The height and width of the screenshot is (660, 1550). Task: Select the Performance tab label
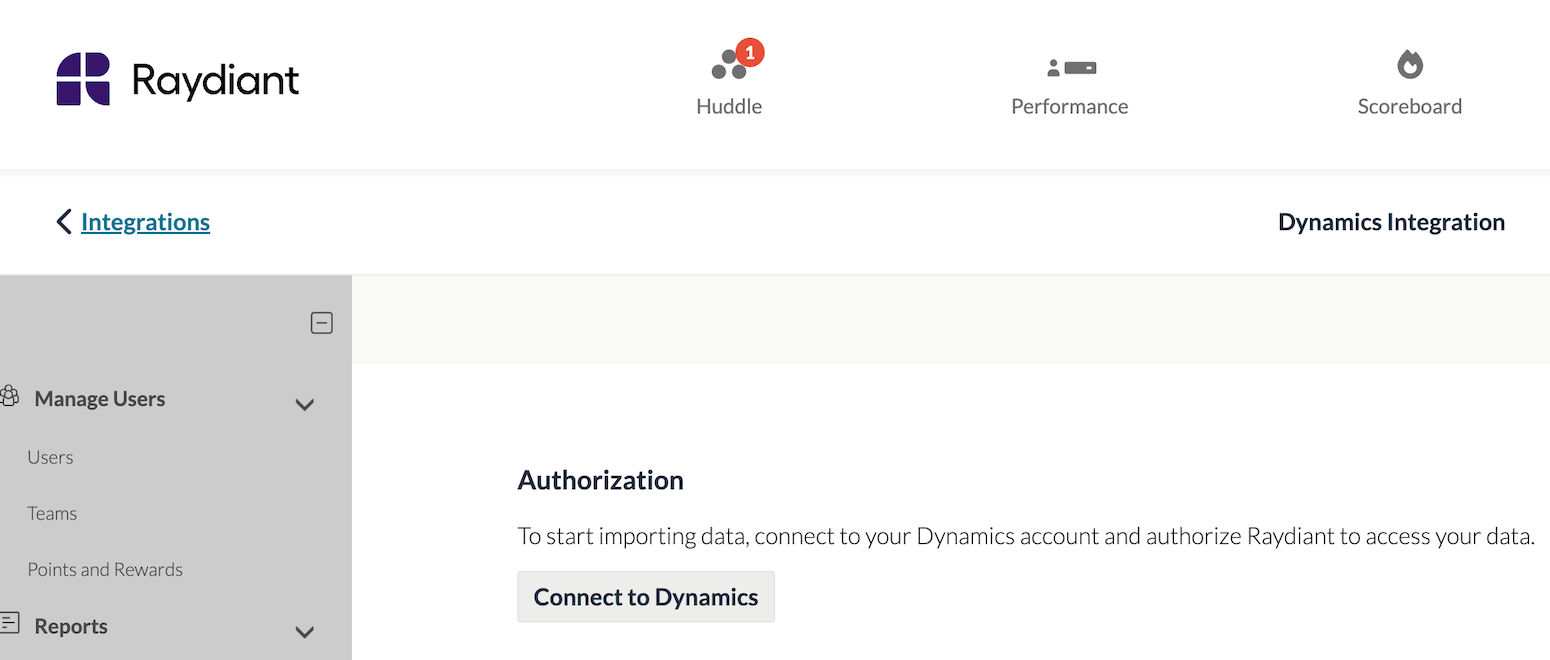tap(1070, 106)
